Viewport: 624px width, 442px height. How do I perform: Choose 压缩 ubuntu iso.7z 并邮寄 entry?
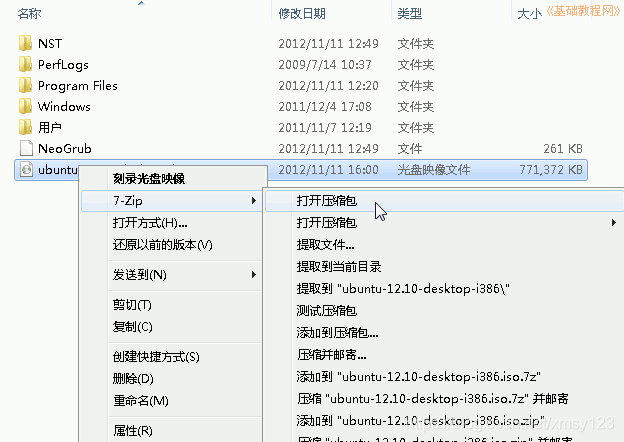[433, 398]
